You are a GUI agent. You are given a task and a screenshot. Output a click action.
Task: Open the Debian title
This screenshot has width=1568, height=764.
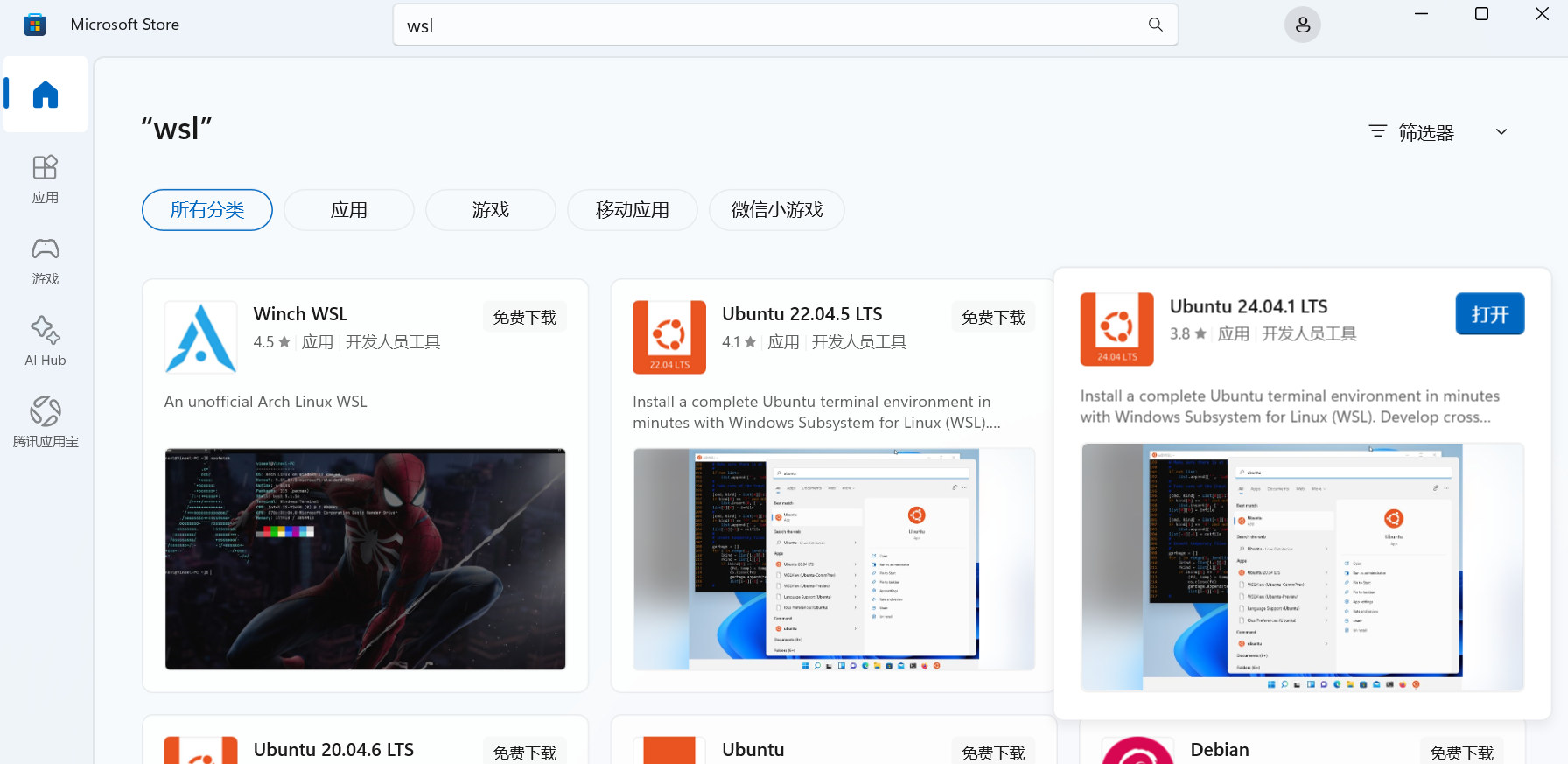coord(1220,750)
